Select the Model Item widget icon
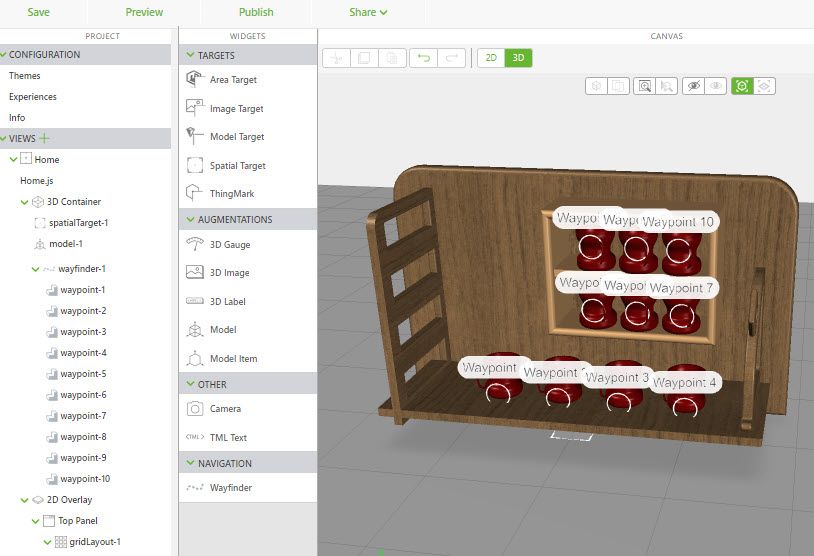The height and width of the screenshot is (556, 814). (195, 358)
